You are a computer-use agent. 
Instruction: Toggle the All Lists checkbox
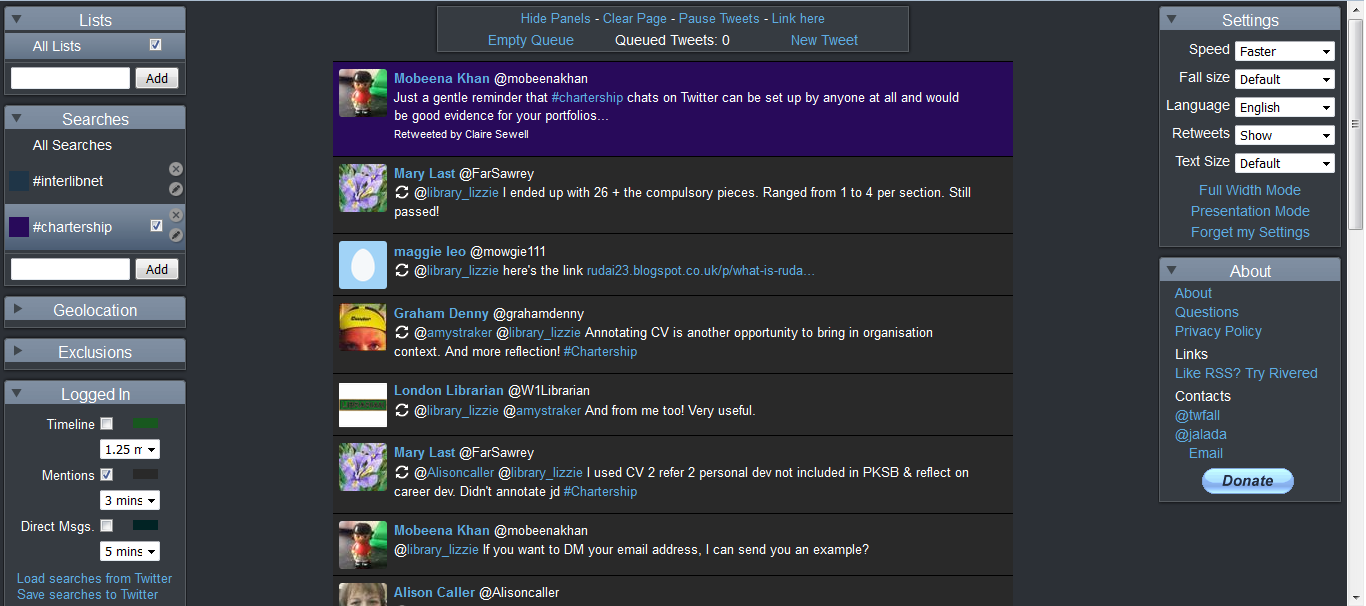155,45
